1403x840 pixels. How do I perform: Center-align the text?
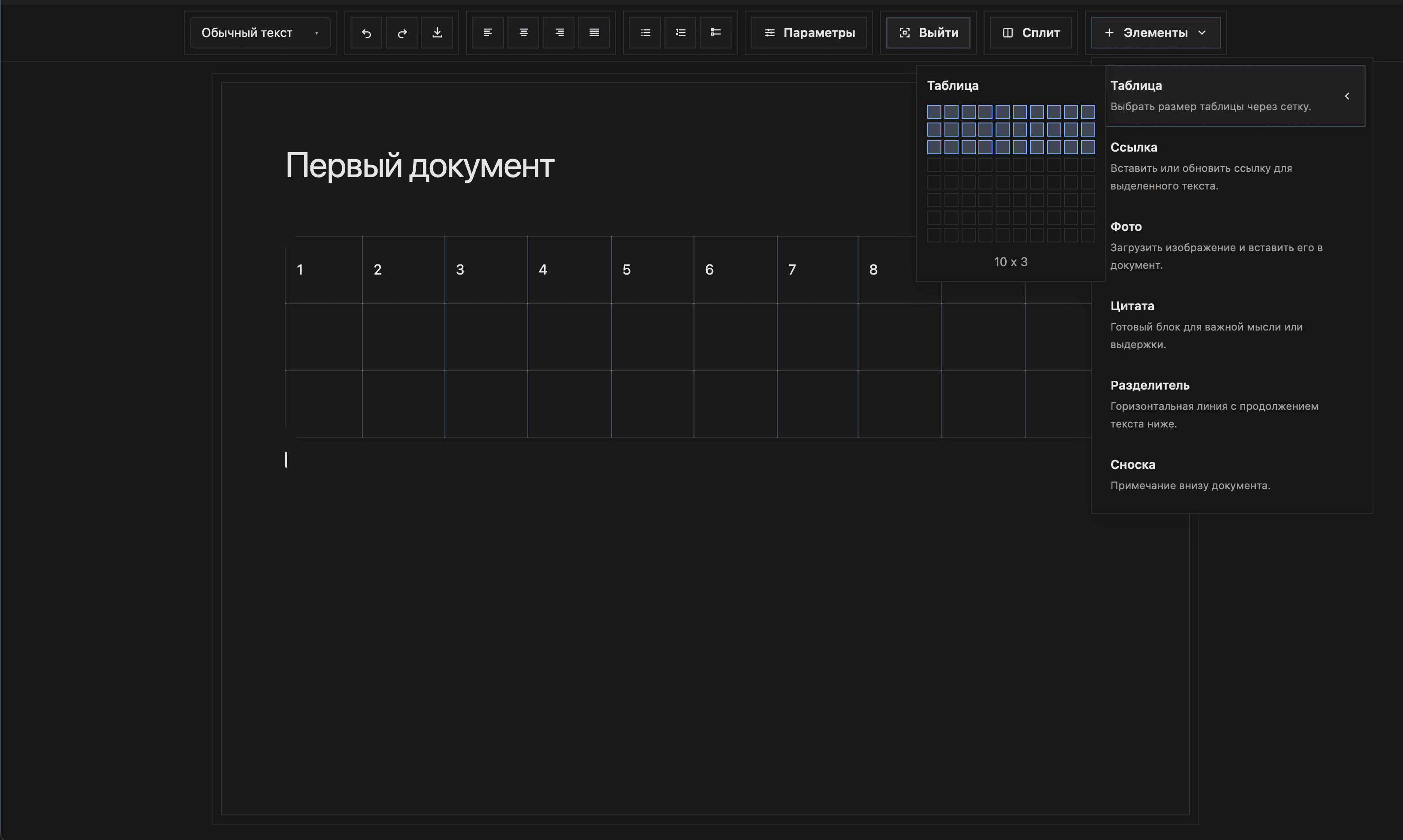(523, 33)
